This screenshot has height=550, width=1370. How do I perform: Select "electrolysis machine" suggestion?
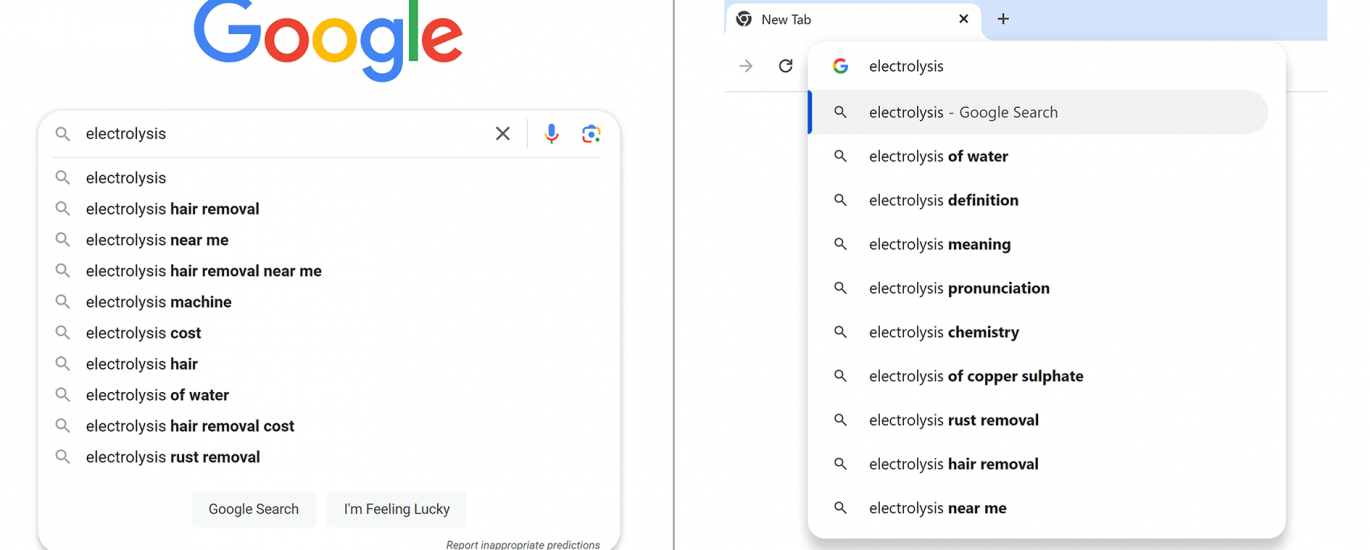[159, 302]
